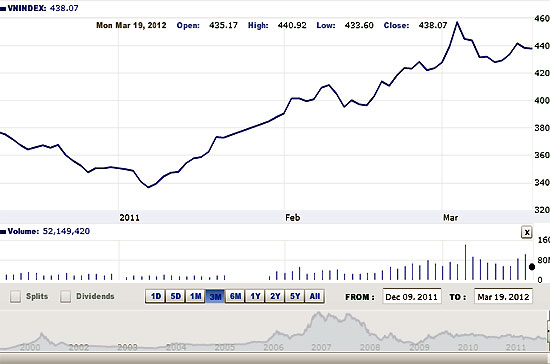Viewport: 550px width, 364px height.
Task: Select the 6M time range button
Action: (x=235, y=297)
